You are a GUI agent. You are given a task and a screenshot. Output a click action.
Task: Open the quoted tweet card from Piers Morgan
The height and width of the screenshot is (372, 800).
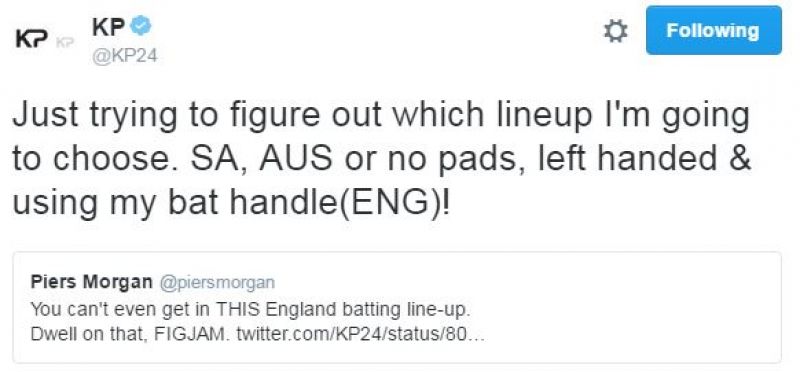(x=396, y=307)
